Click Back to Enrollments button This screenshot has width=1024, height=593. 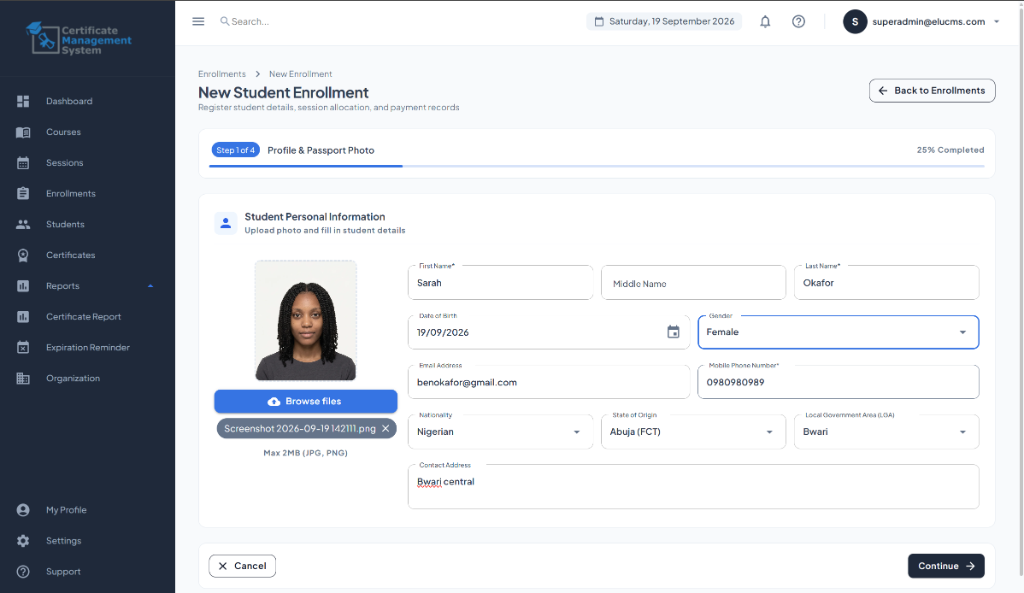click(x=932, y=91)
